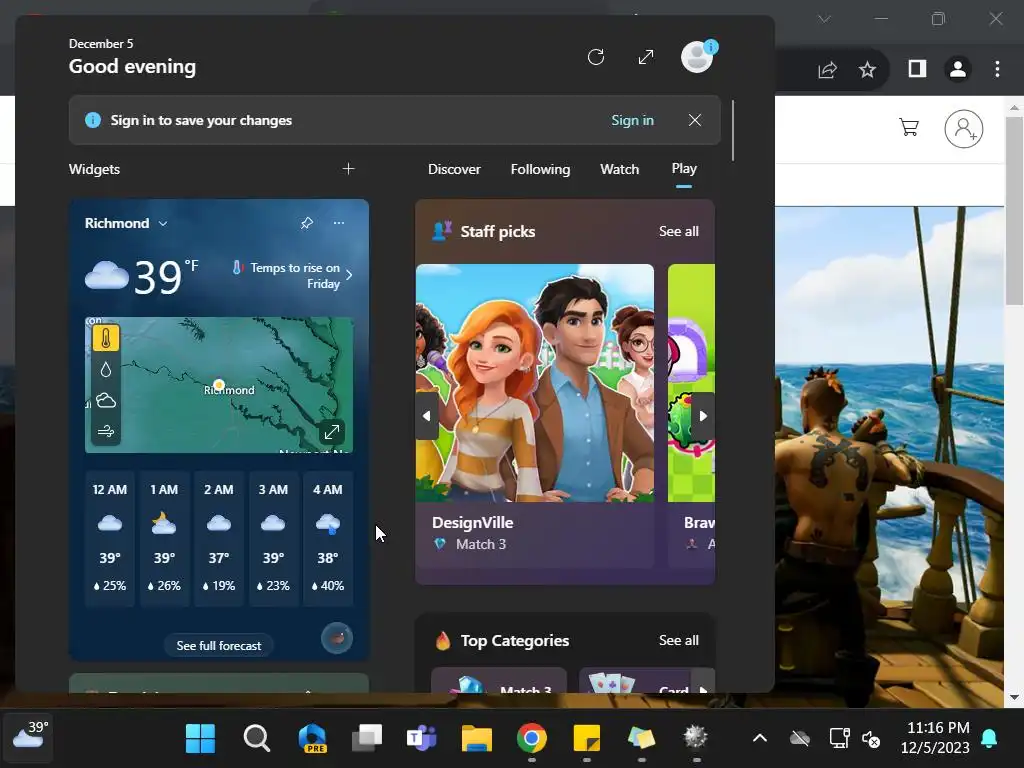This screenshot has width=1024, height=768.
Task: Open notifications bell icon
Action: coord(989,738)
